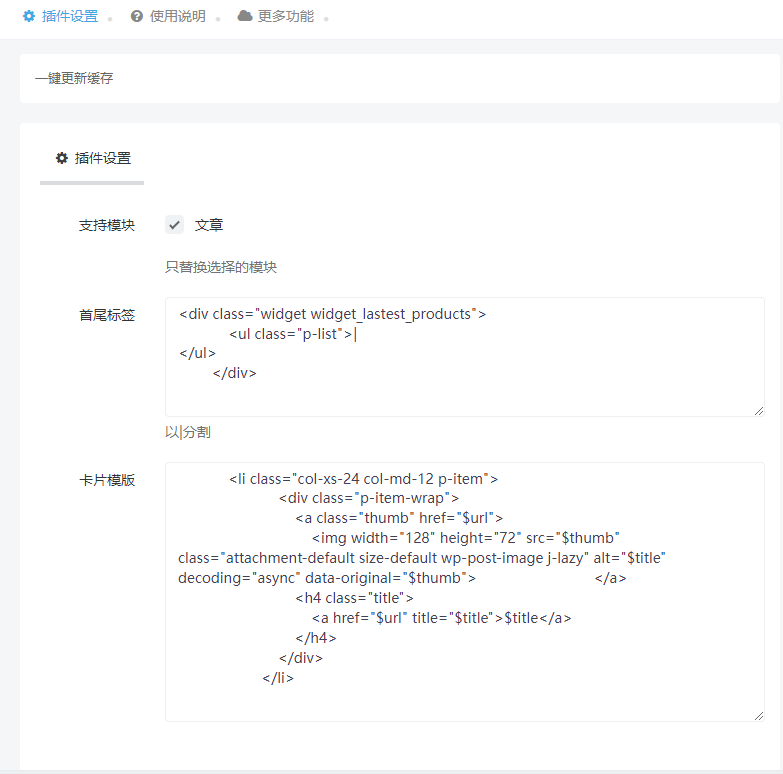Open the 使用说明 navigation item

coord(177,16)
